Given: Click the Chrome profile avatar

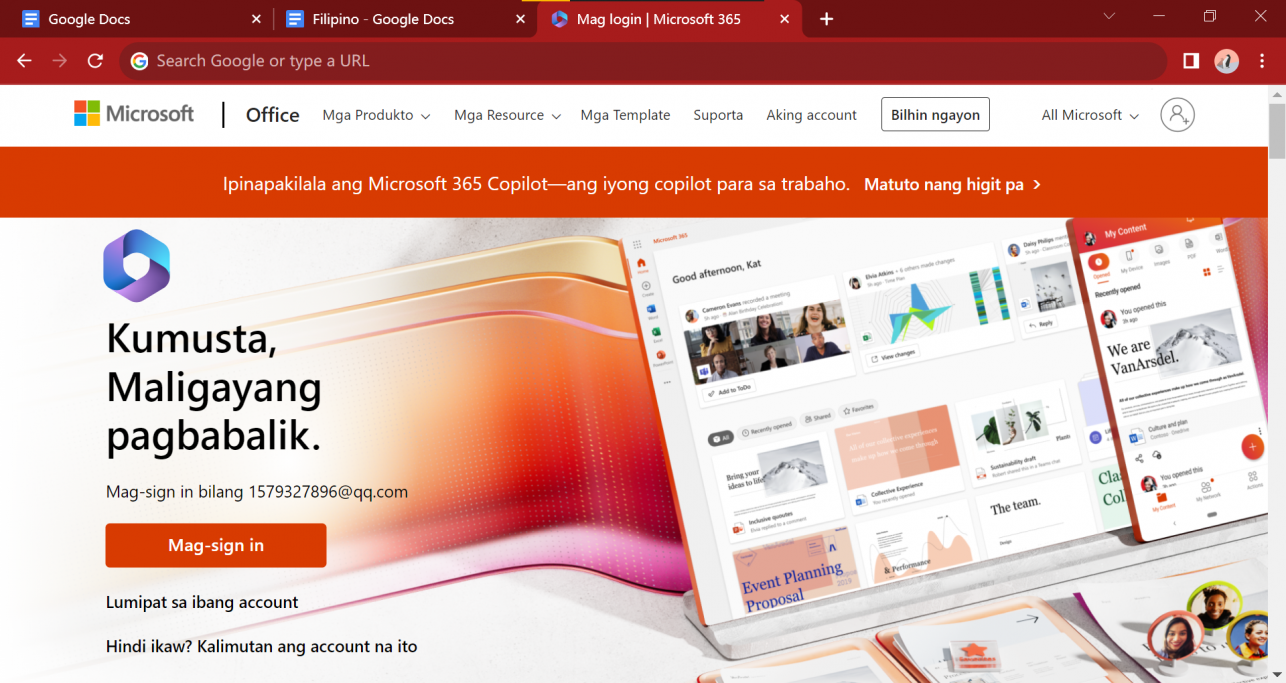Looking at the screenshot, I should [x=1226, y=61].
